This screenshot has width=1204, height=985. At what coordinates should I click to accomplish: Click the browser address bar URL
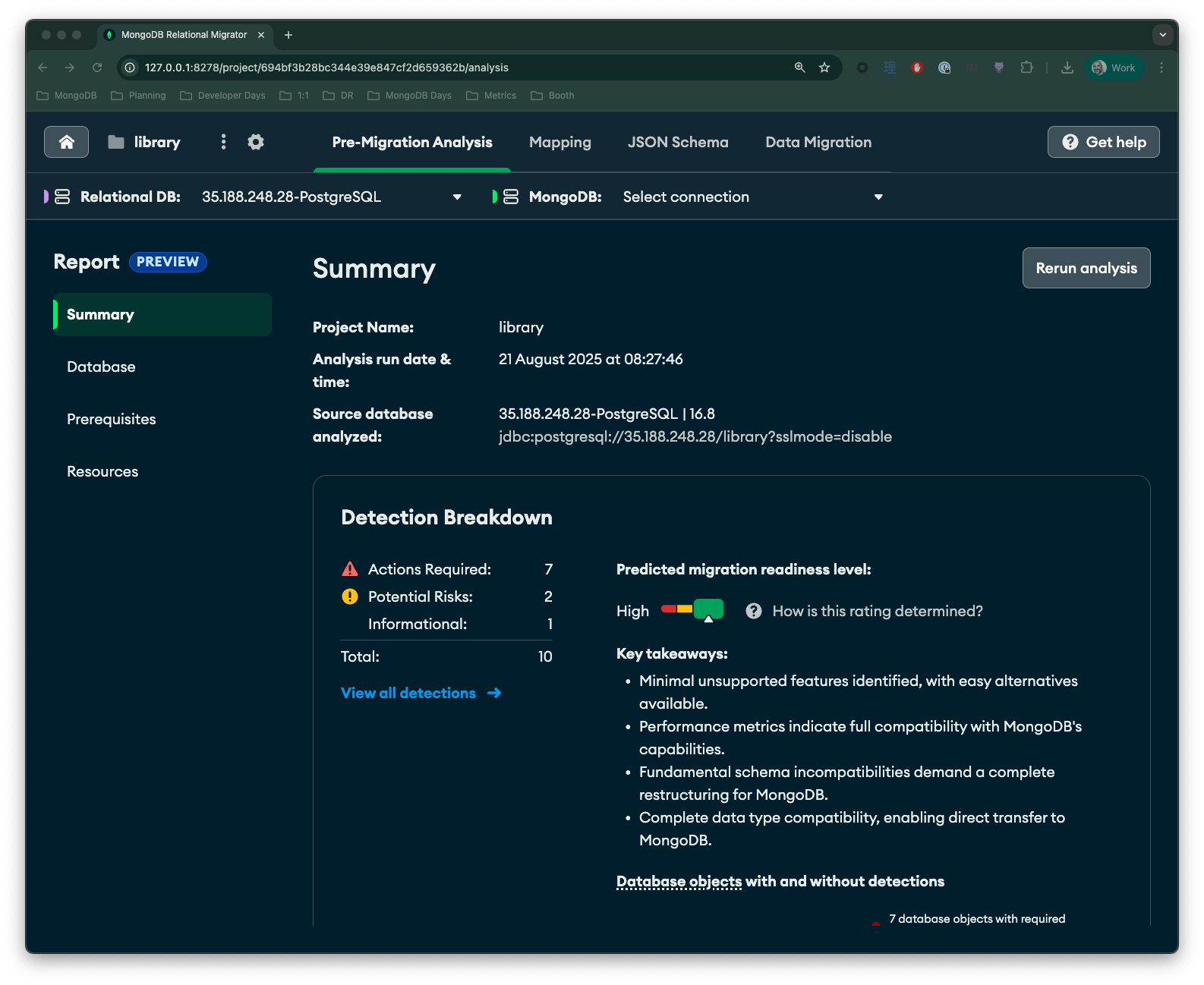(x=326, y=68)
